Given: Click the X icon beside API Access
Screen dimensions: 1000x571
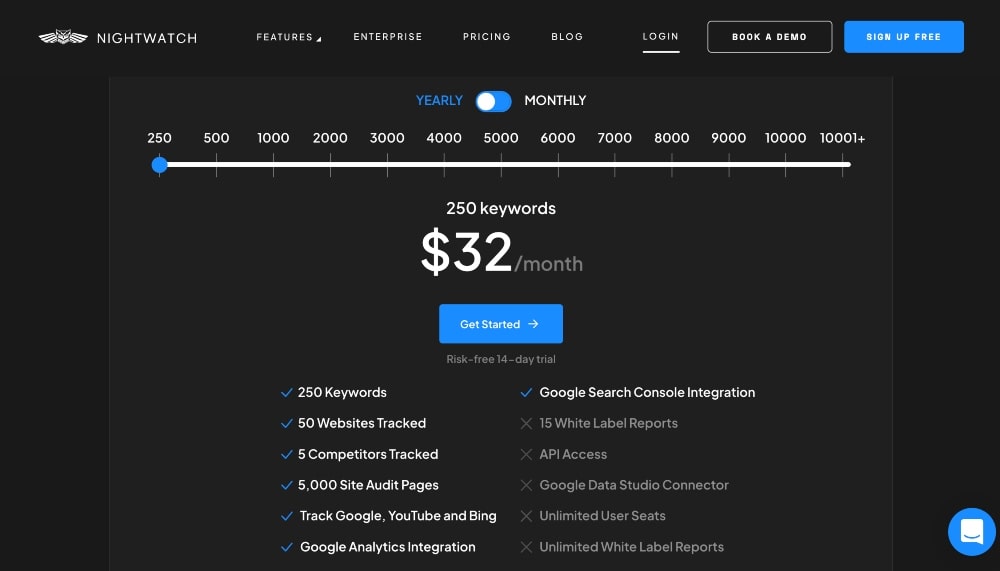Looking at the screenshot, I should tap(526, 455).
